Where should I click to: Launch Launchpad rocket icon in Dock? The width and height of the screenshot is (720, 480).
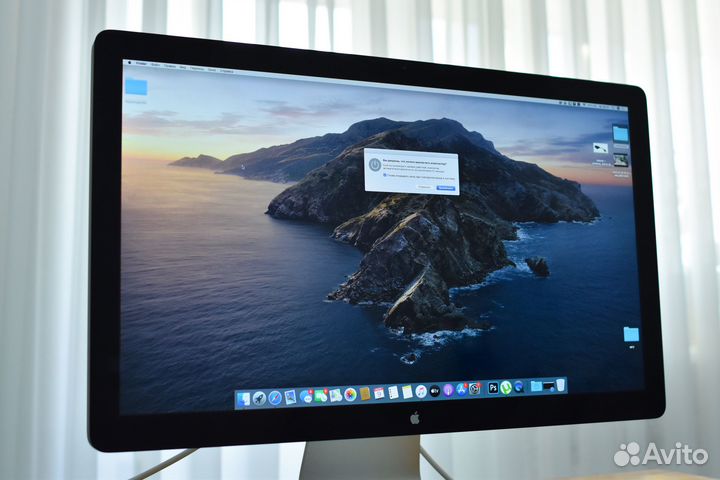(259, 398)
